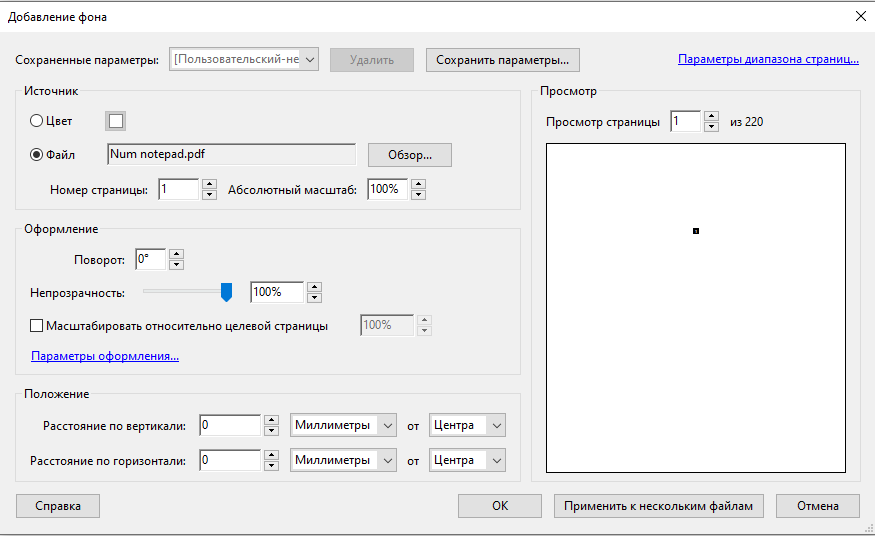
Task: Click the Num notepad.pdf file field
Action: (231, 154)
